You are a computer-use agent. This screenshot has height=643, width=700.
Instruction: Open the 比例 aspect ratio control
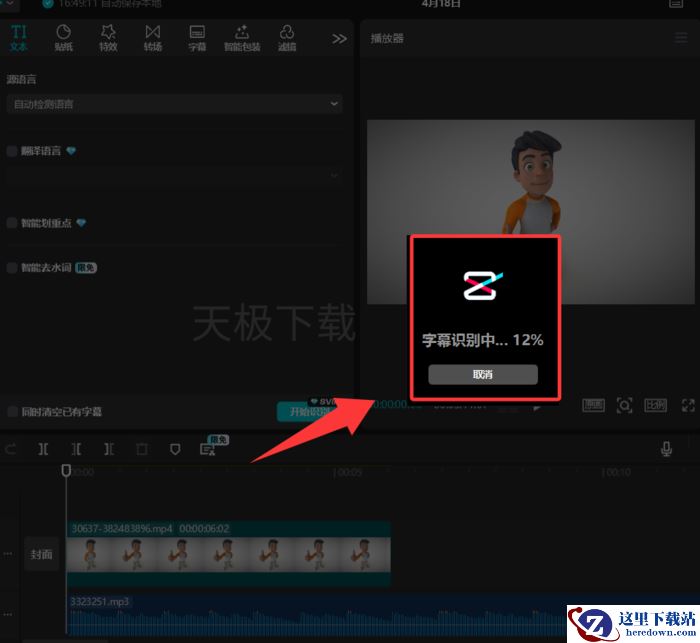(655, 405)
